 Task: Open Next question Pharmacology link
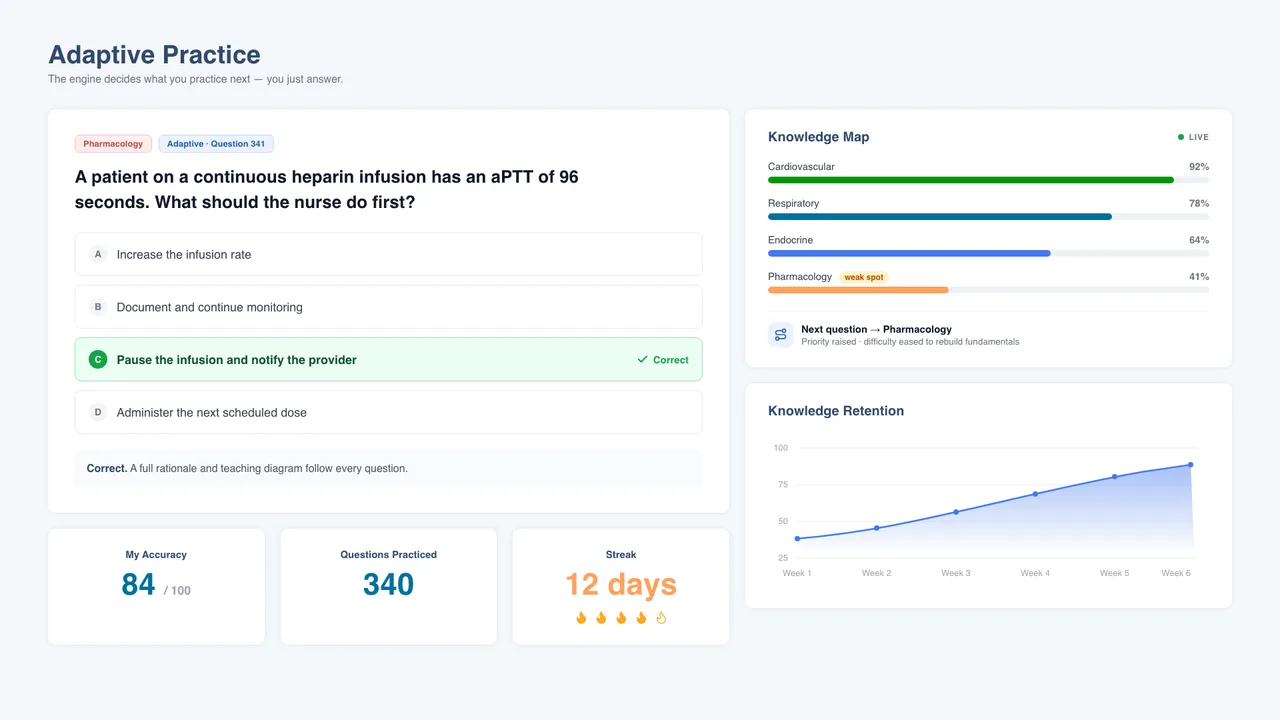876,329
